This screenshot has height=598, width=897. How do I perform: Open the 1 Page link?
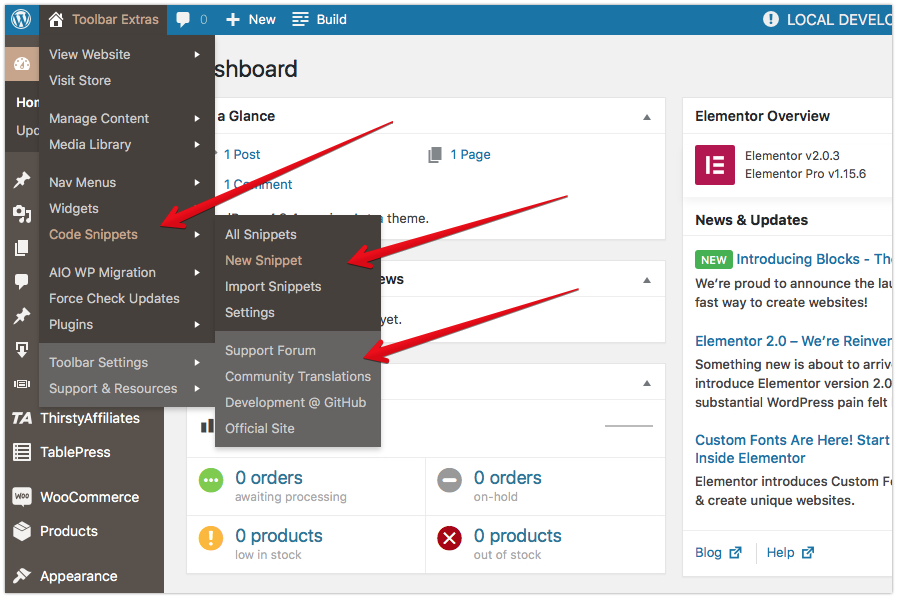[x=470, y=155]
